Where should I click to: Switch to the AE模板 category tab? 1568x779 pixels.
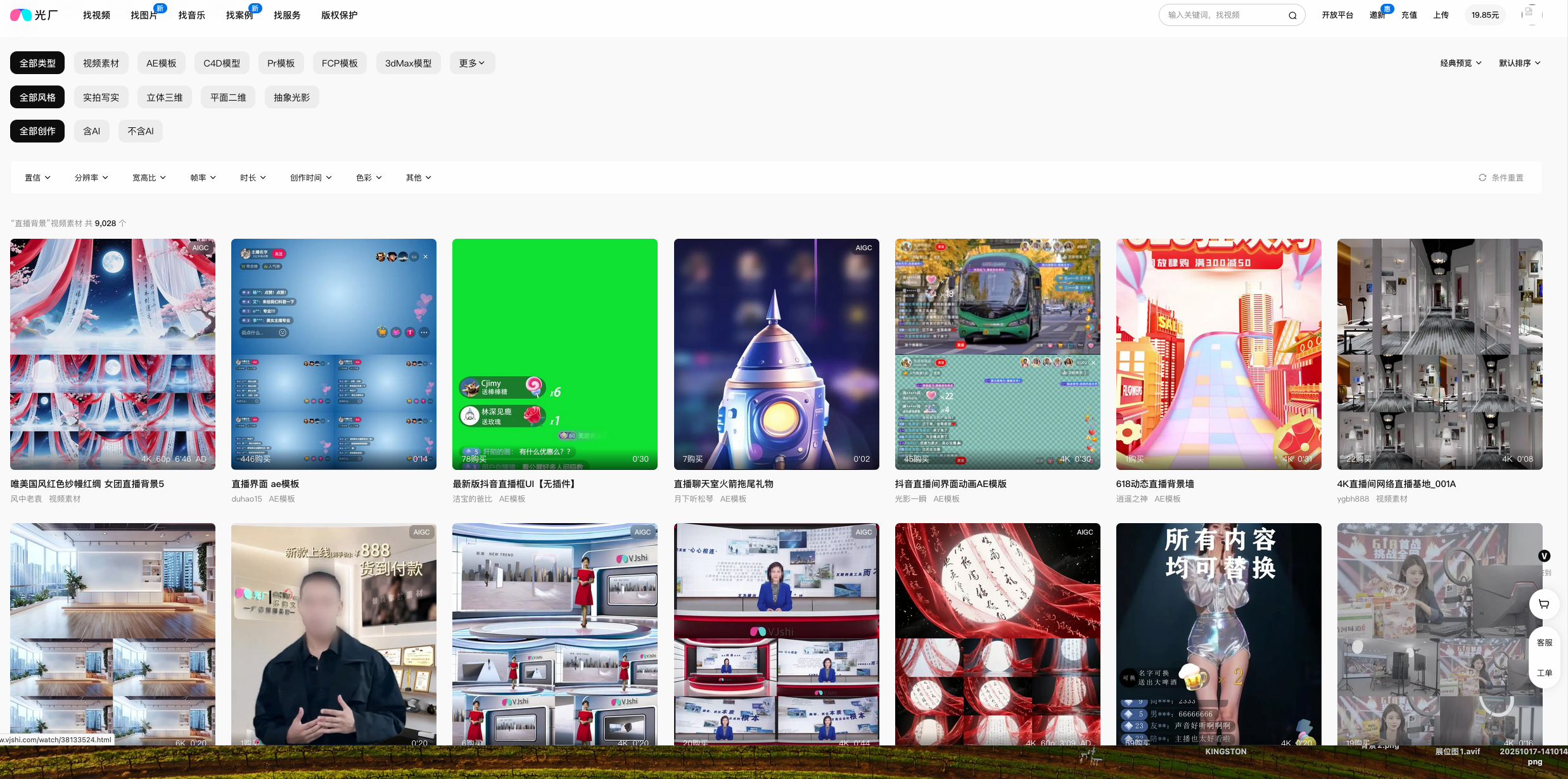click(161, 63)
